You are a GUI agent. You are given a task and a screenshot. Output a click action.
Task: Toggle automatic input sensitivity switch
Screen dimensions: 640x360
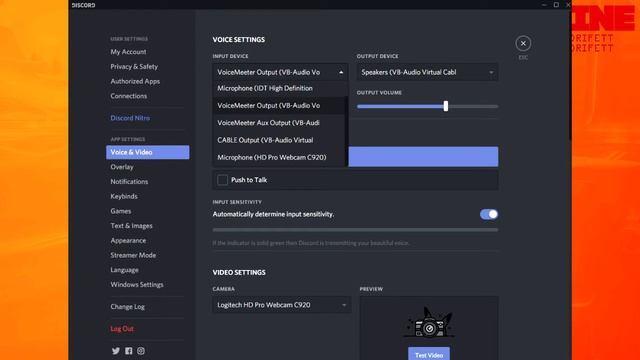pyautogui.click(x=489, y=214)
